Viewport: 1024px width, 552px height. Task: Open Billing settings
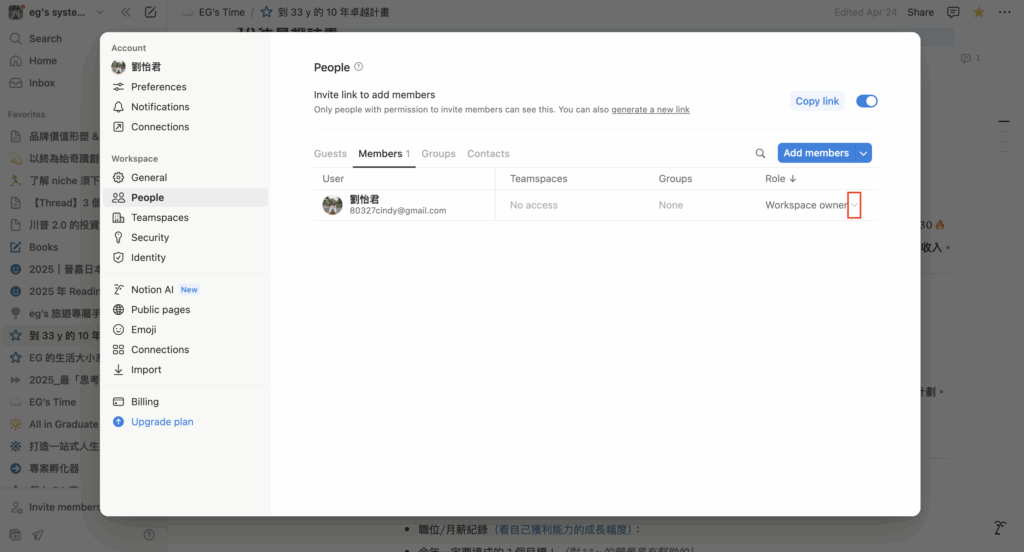(x=145, y=401)
